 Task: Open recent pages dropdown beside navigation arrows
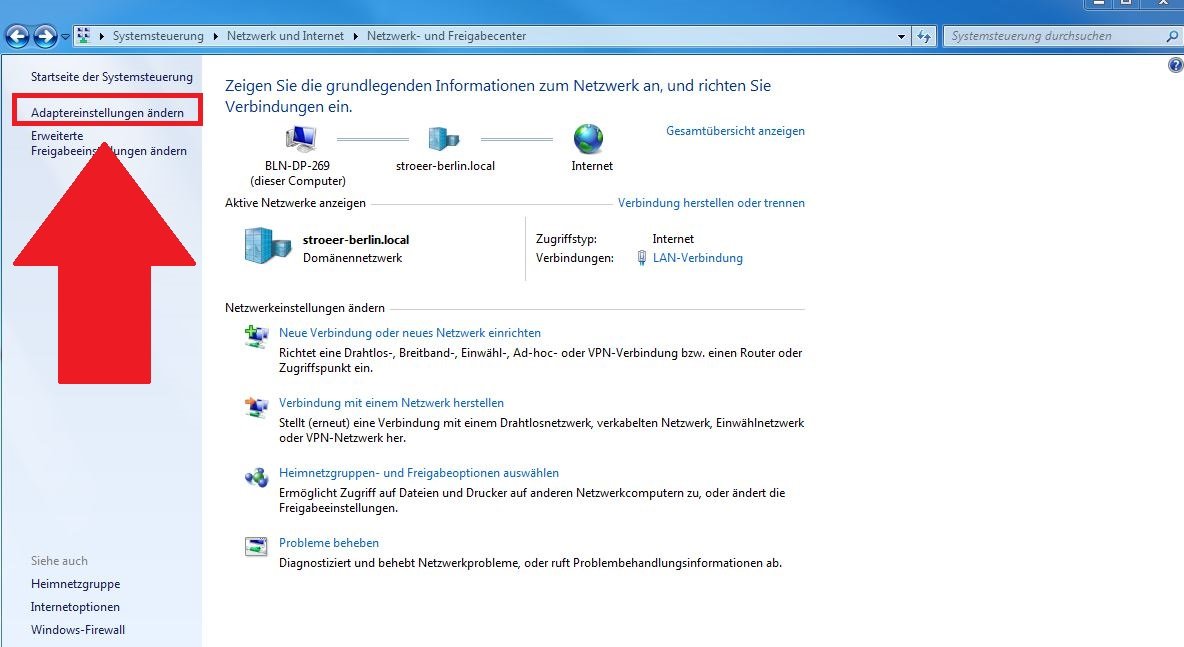(x=65, y=36)
